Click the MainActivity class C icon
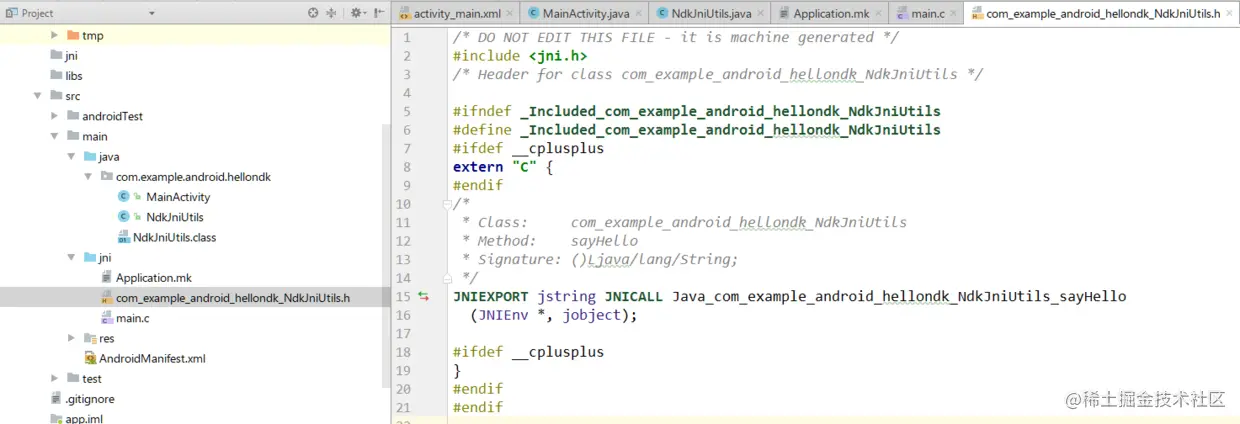Viewport: 1240px width, 424px height. (123, 197)
